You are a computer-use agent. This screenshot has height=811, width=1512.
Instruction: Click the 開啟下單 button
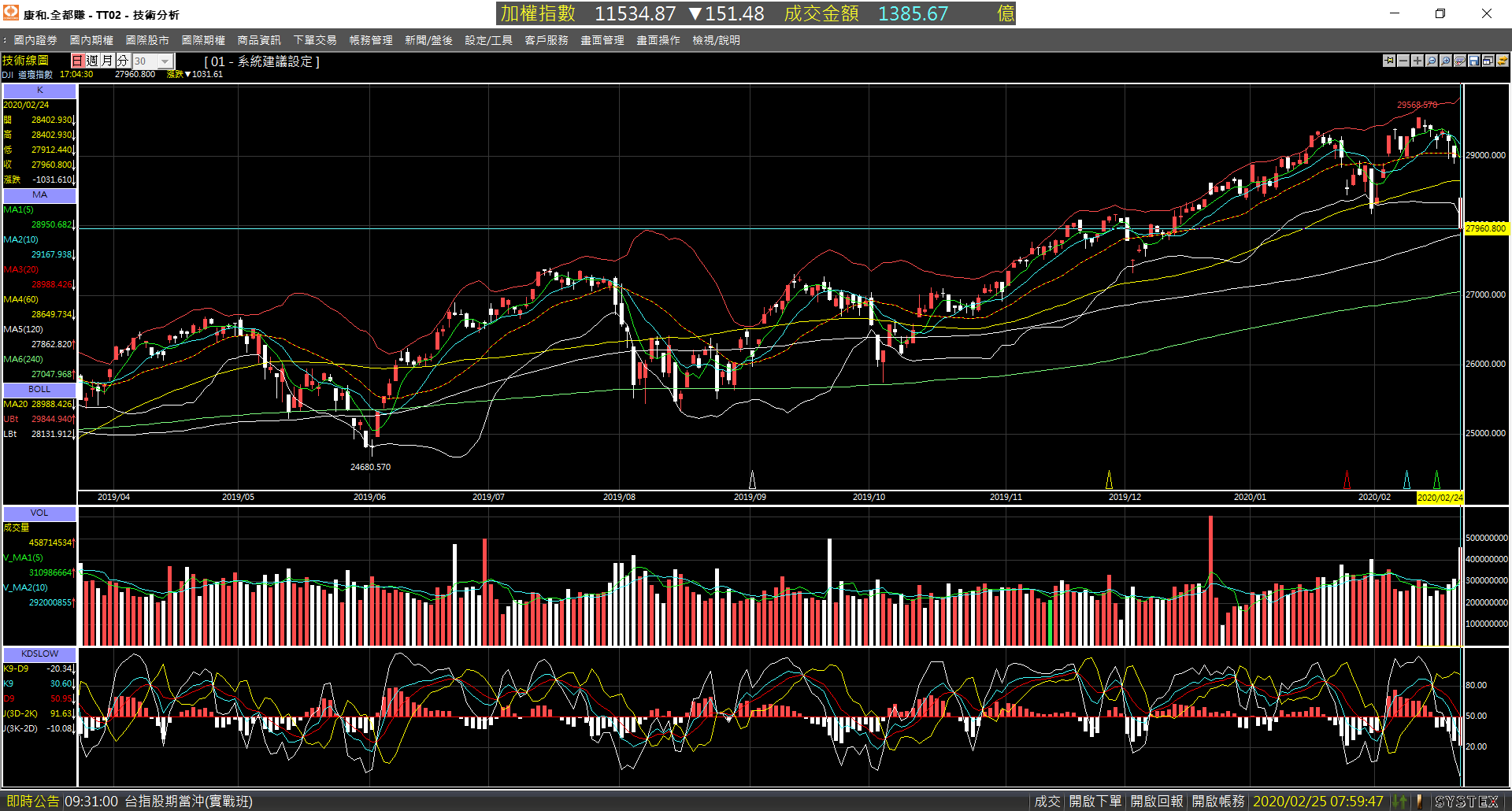1095,802
